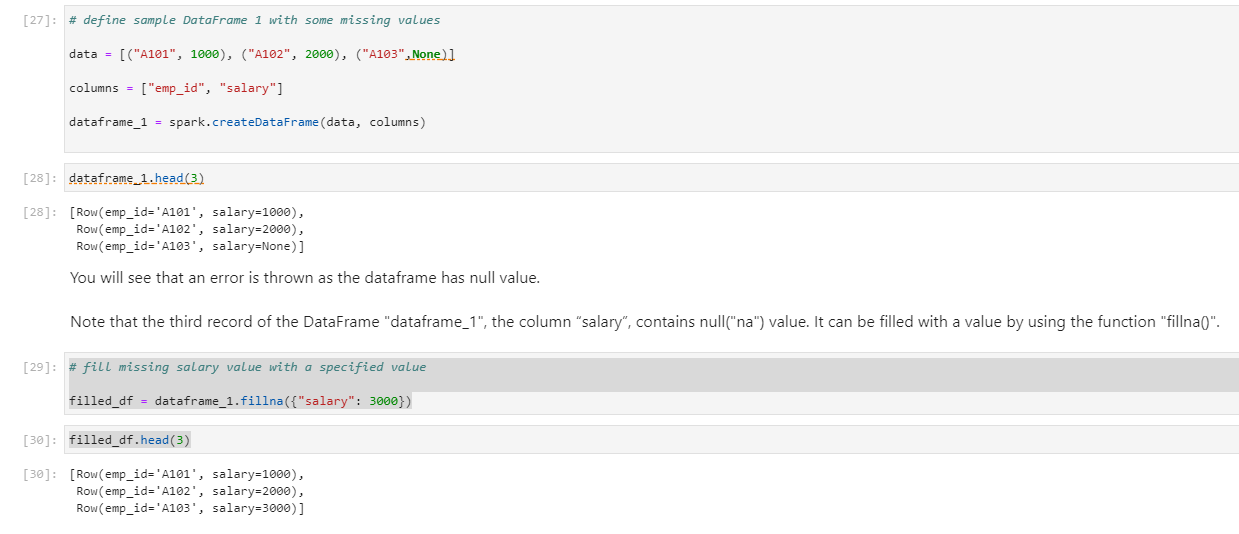Click the note about fillna() function
Screen dimensions: 1239x534
point(646,322)
